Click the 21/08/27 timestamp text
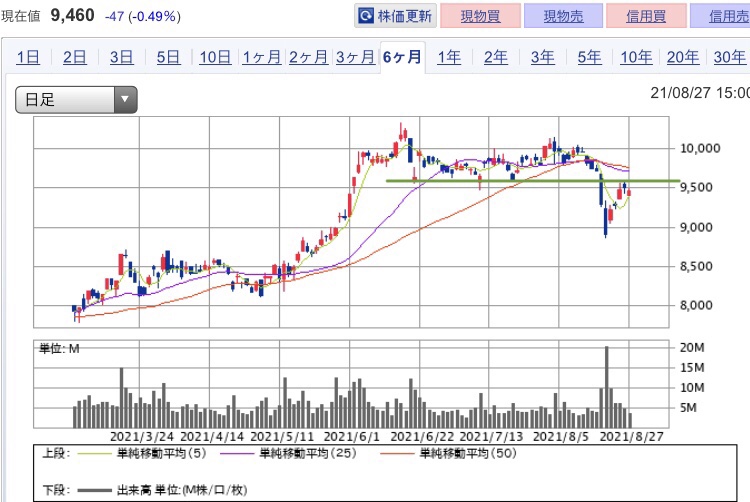The image size is (750, 502). (x=700, y=93)
